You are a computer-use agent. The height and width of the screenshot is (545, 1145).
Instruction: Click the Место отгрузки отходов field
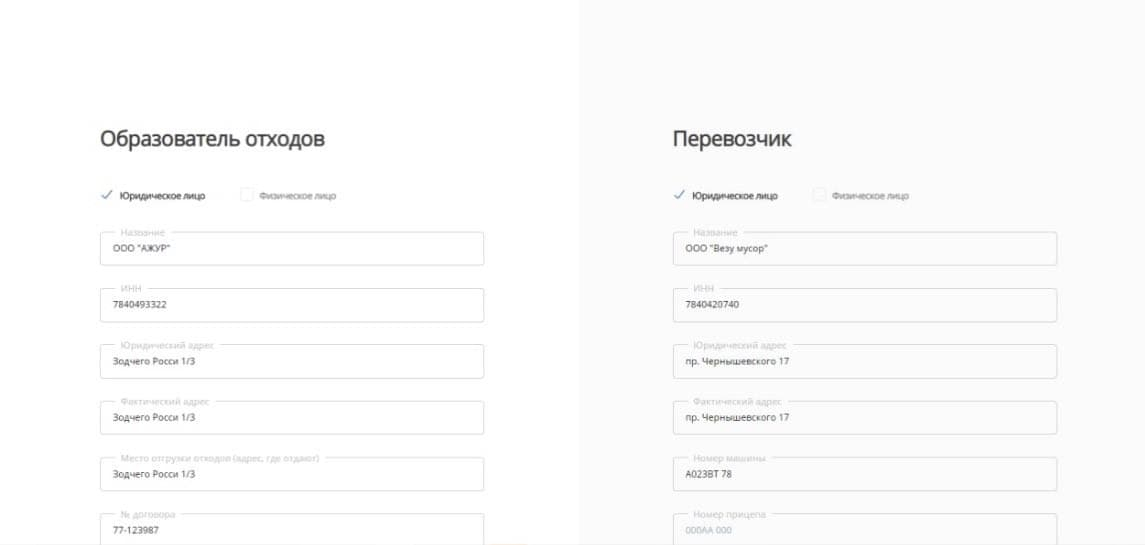[x=292, y=474]
